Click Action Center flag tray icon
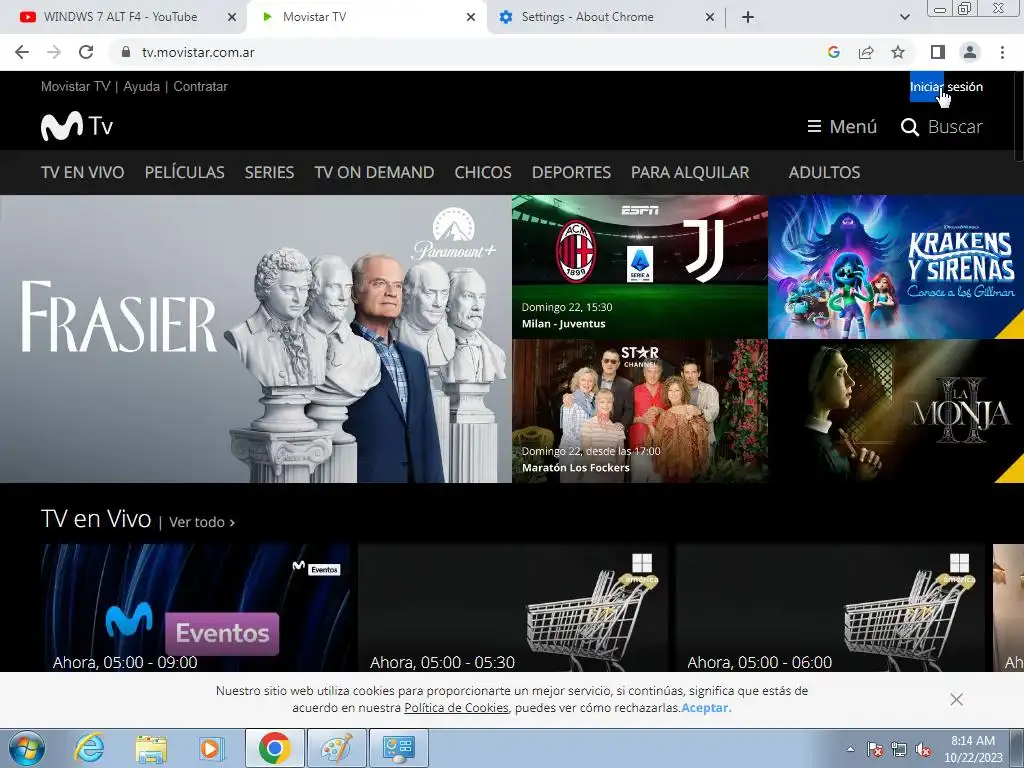The width and height of the screenshot is (1024, 768). (x=874, y=749)
